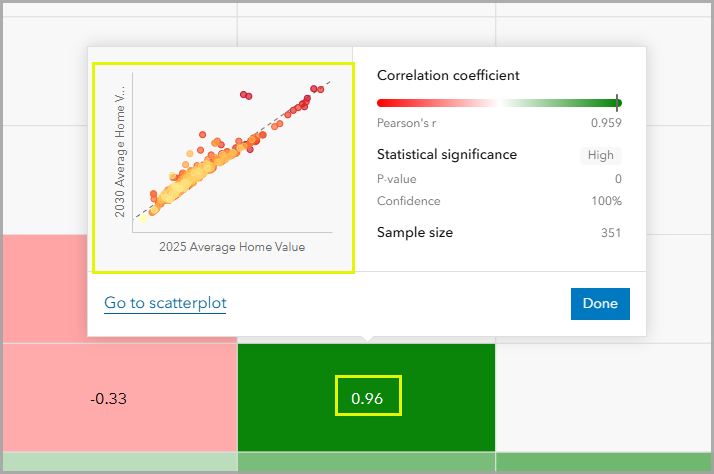Click the High significance badge
The height and width of the screenshot is (474, 714).
(601, 155)
